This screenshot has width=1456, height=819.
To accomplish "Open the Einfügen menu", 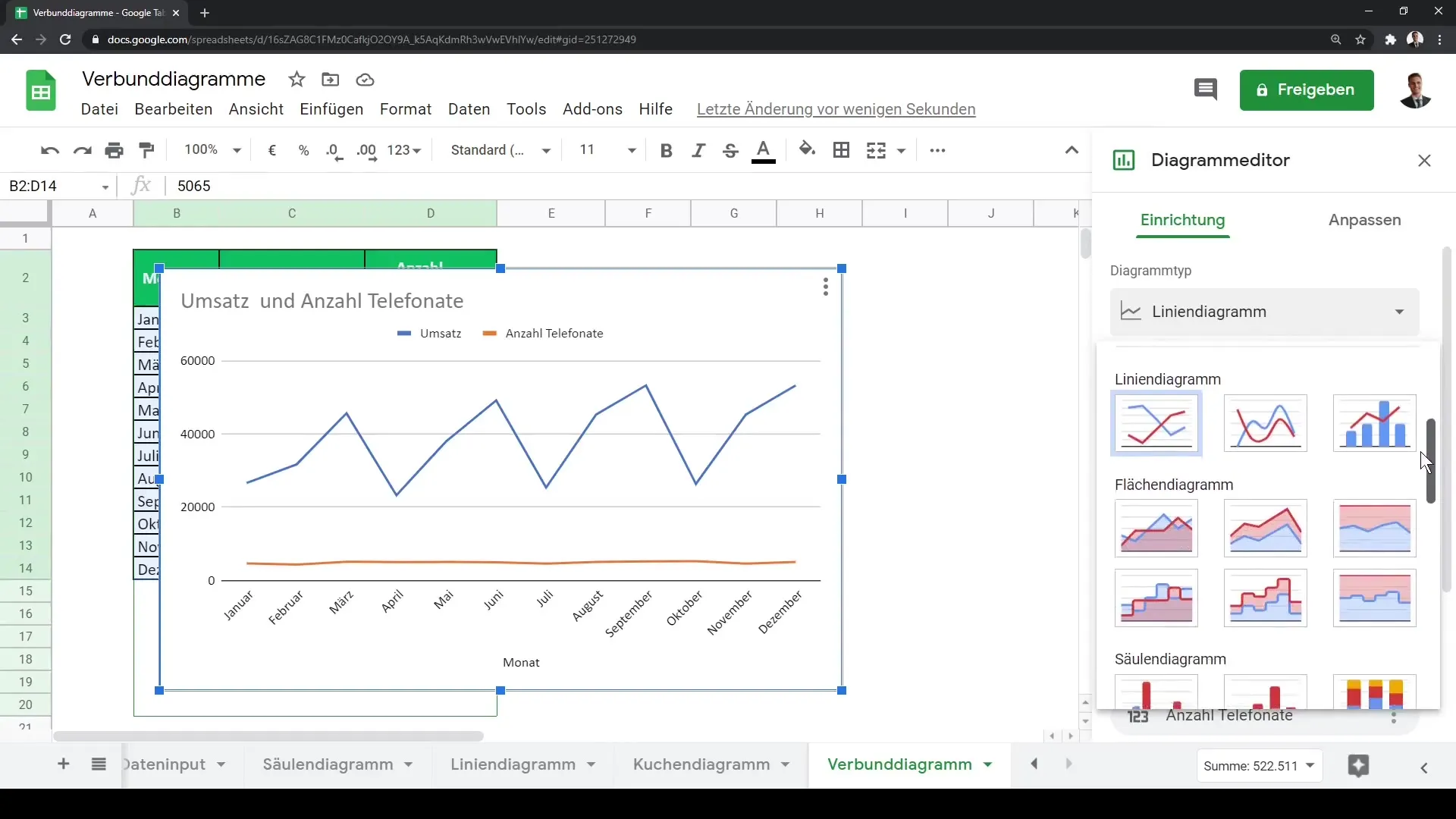I will point(331,109).
